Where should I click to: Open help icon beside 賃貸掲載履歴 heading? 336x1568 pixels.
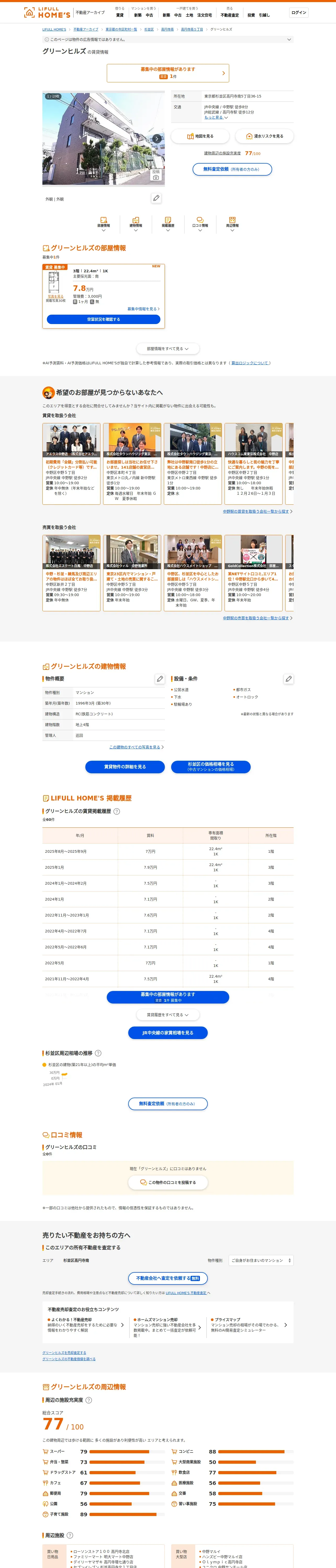coord(117,811)
